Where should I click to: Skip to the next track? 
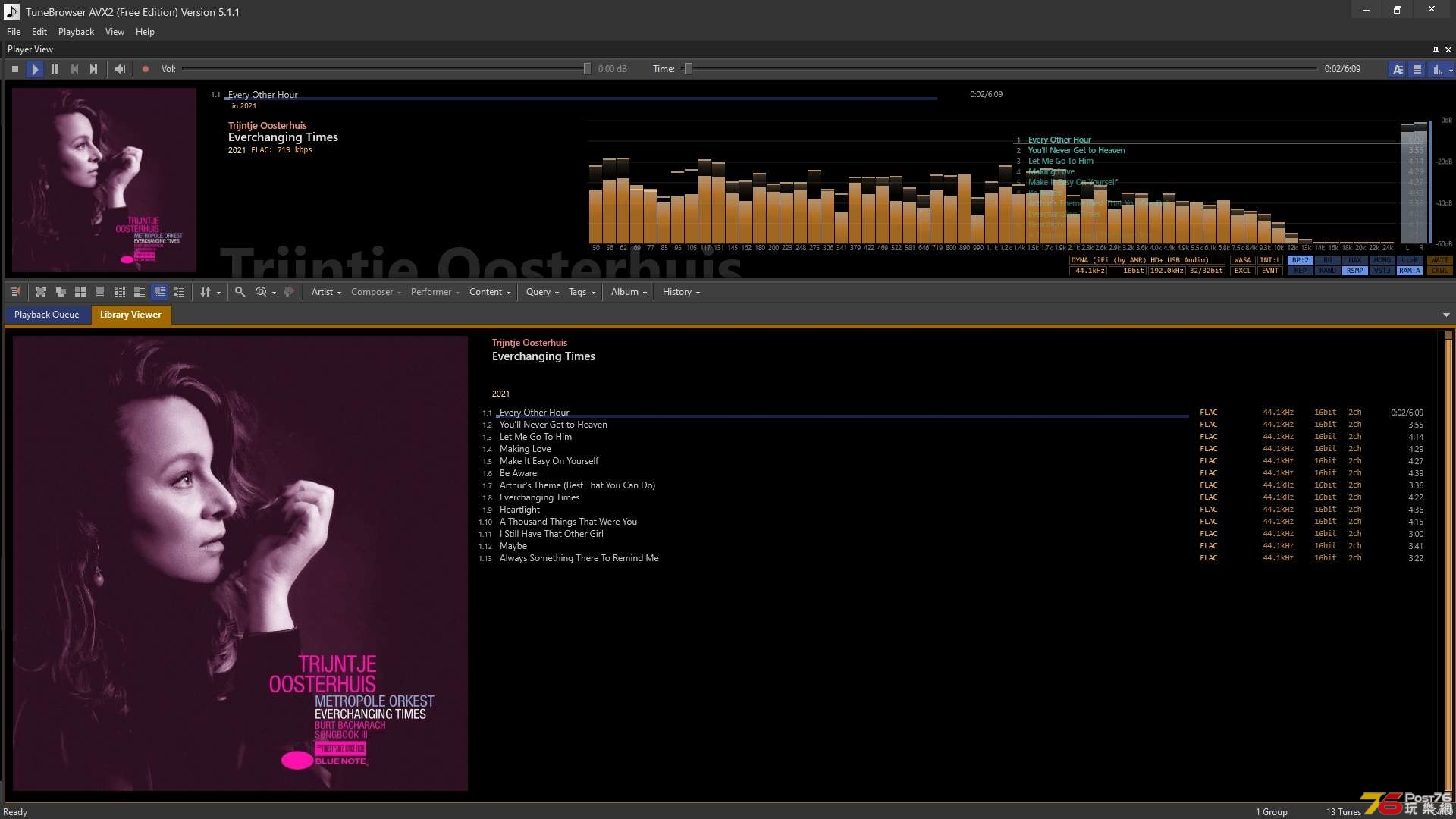[94, 69]
